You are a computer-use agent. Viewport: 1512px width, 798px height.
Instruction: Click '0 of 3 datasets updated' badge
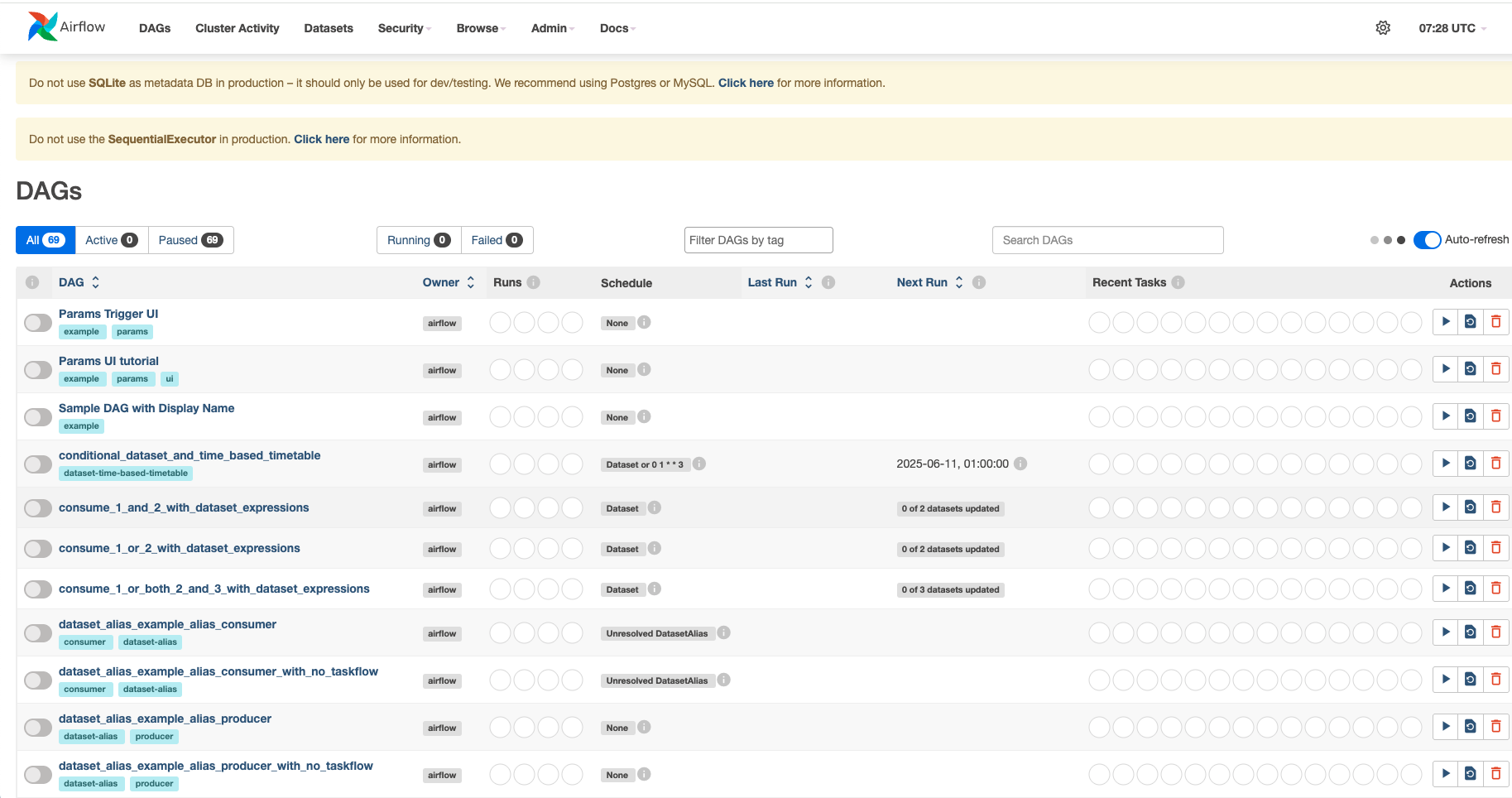coord(951,590)
